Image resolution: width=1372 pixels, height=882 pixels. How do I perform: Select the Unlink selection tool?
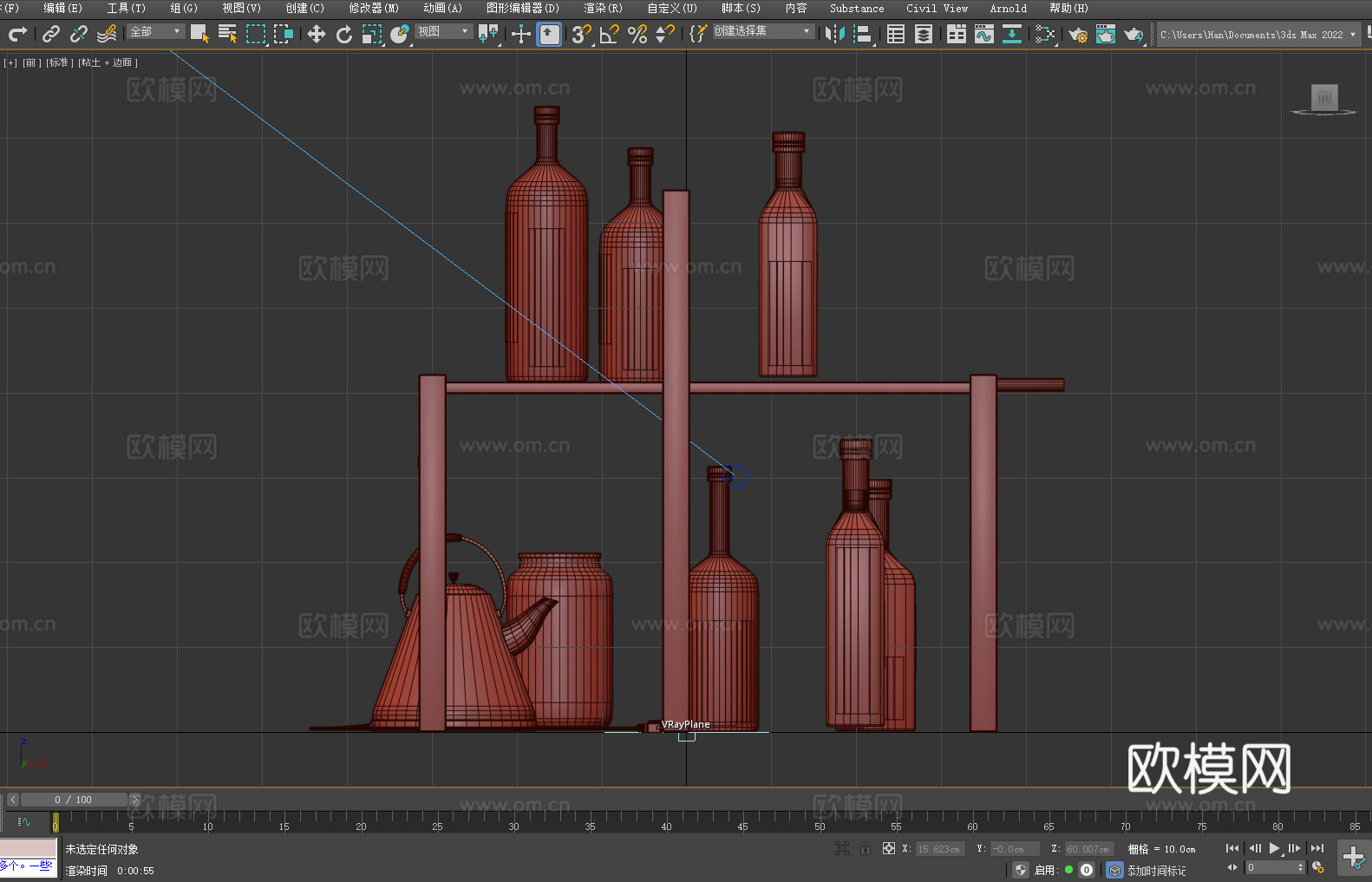point(79,34)
